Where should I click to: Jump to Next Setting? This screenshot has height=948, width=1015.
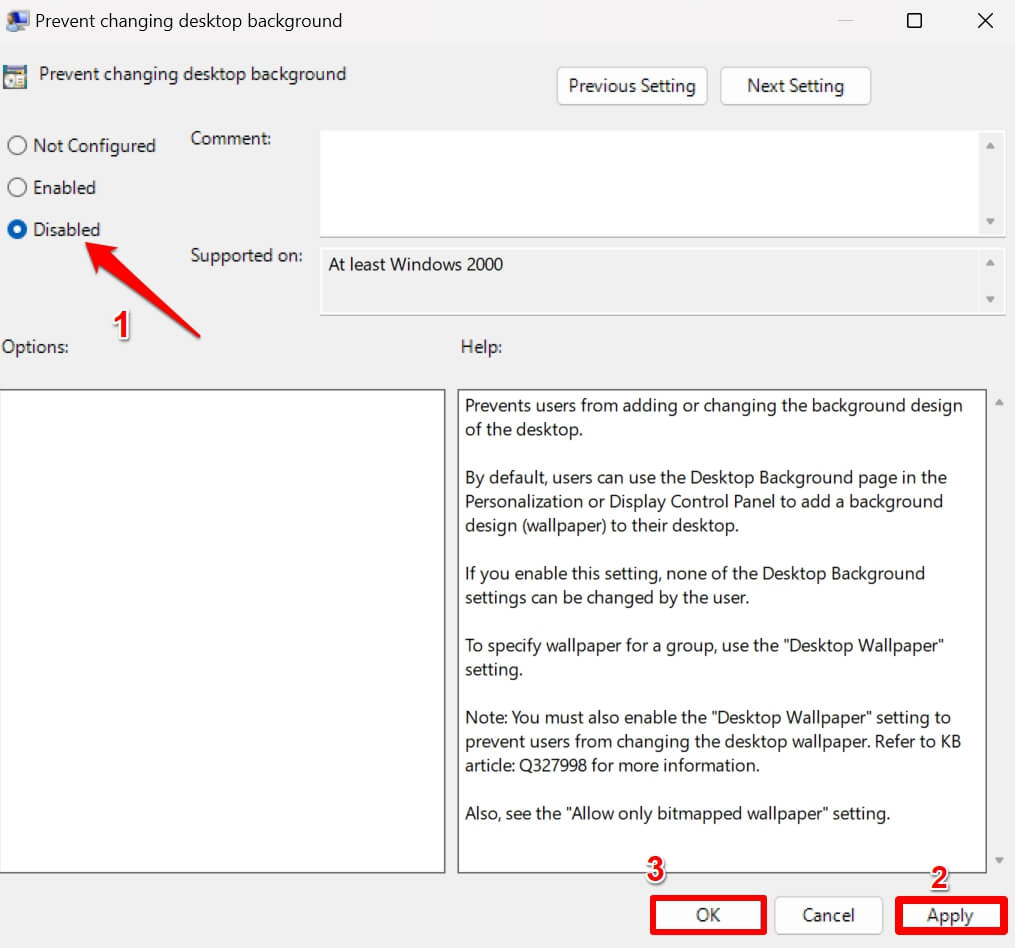795,86
